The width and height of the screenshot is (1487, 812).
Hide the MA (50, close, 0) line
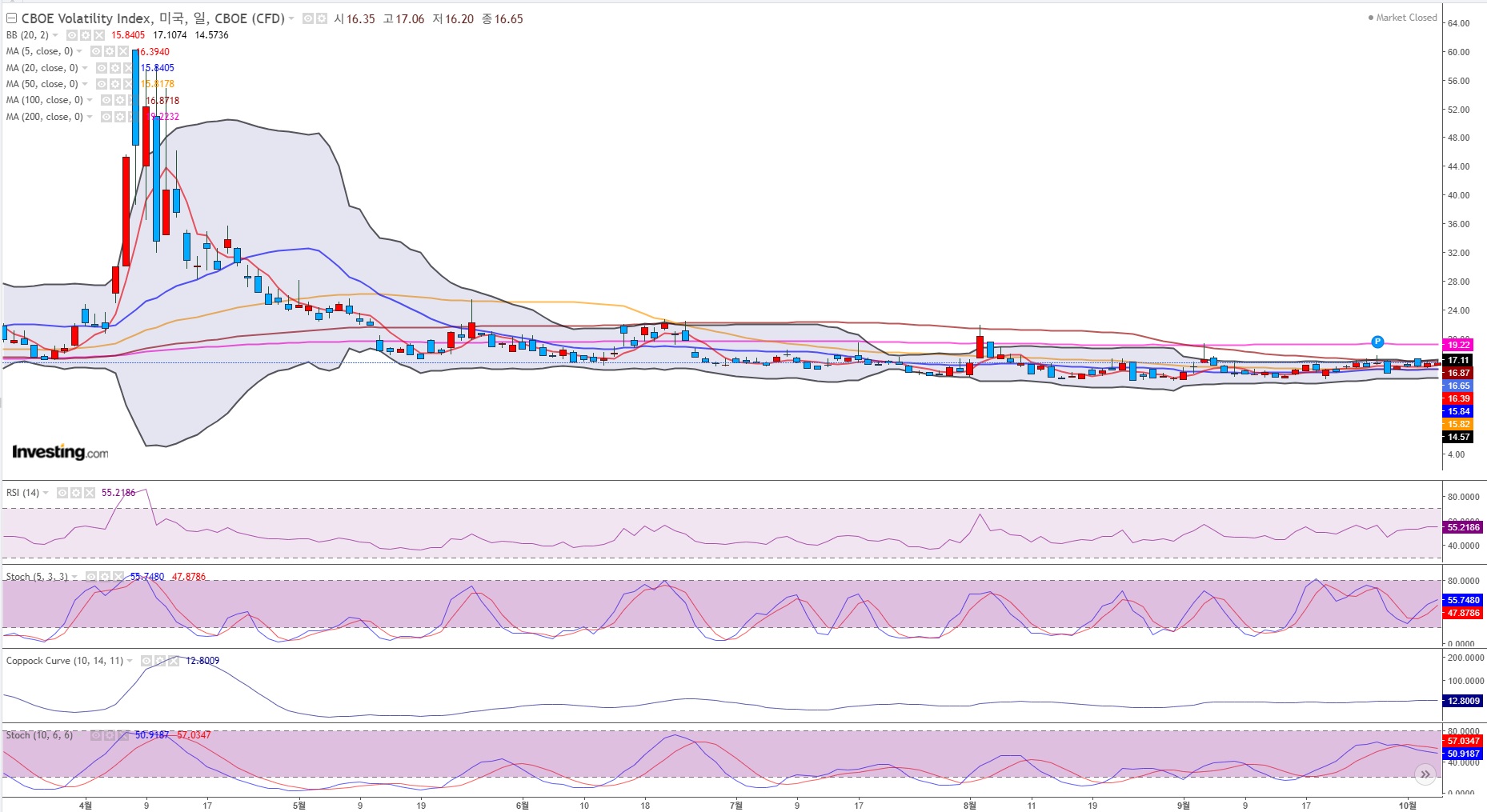pos(102,84)
